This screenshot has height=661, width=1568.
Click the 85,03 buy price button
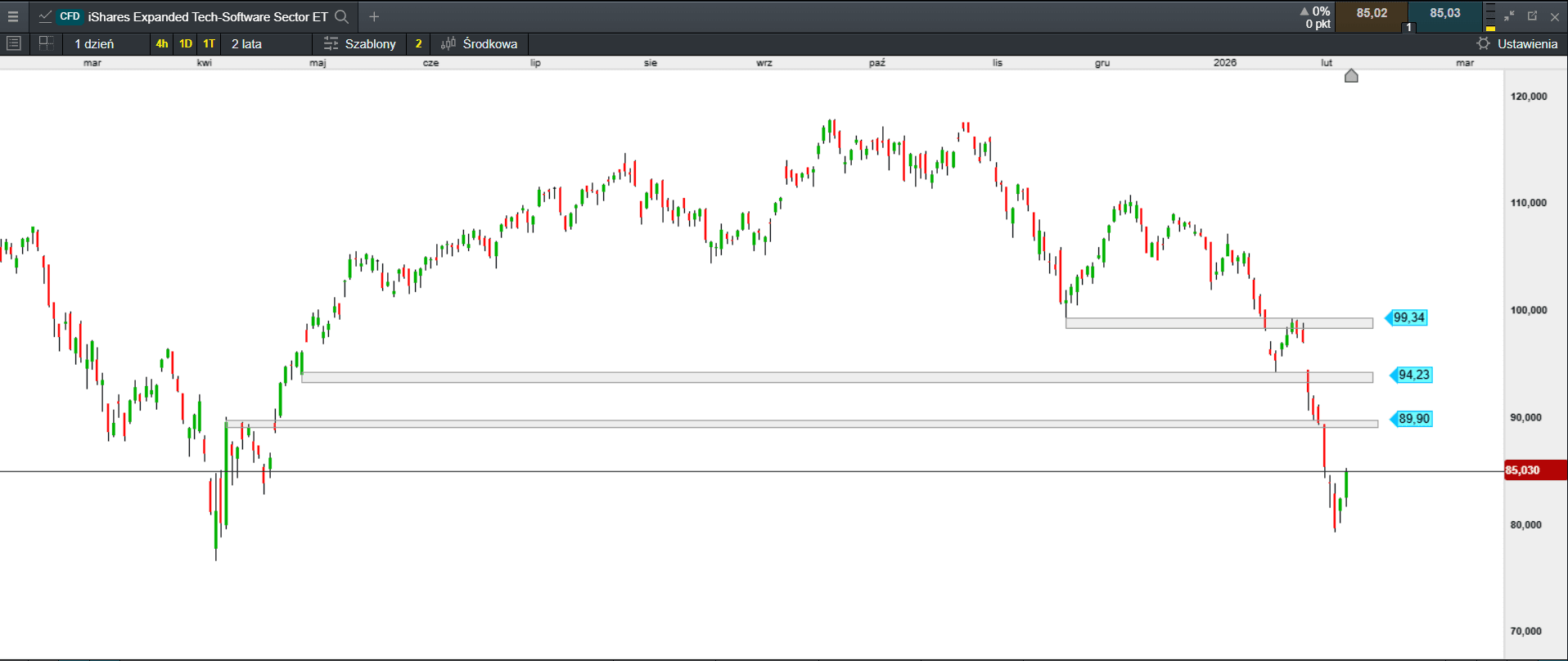coord(1445,14)
